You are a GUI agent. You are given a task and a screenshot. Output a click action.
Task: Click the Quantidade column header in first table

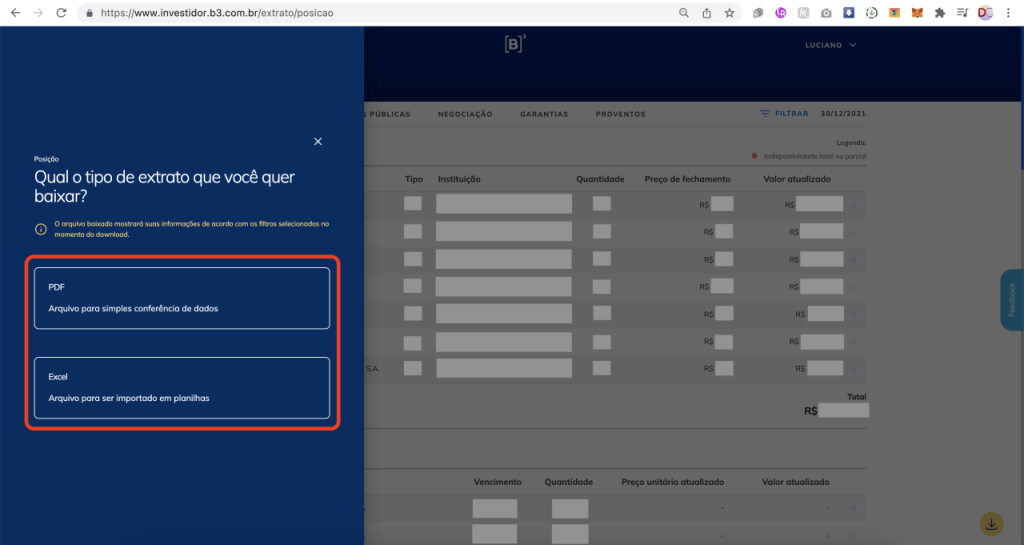pos(600,179)
